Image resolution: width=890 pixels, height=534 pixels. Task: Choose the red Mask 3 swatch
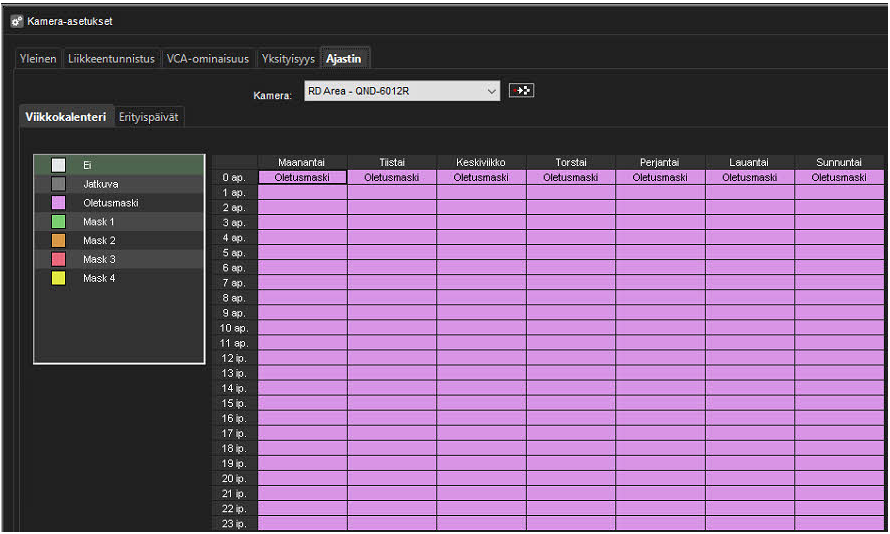pos(59,260)
